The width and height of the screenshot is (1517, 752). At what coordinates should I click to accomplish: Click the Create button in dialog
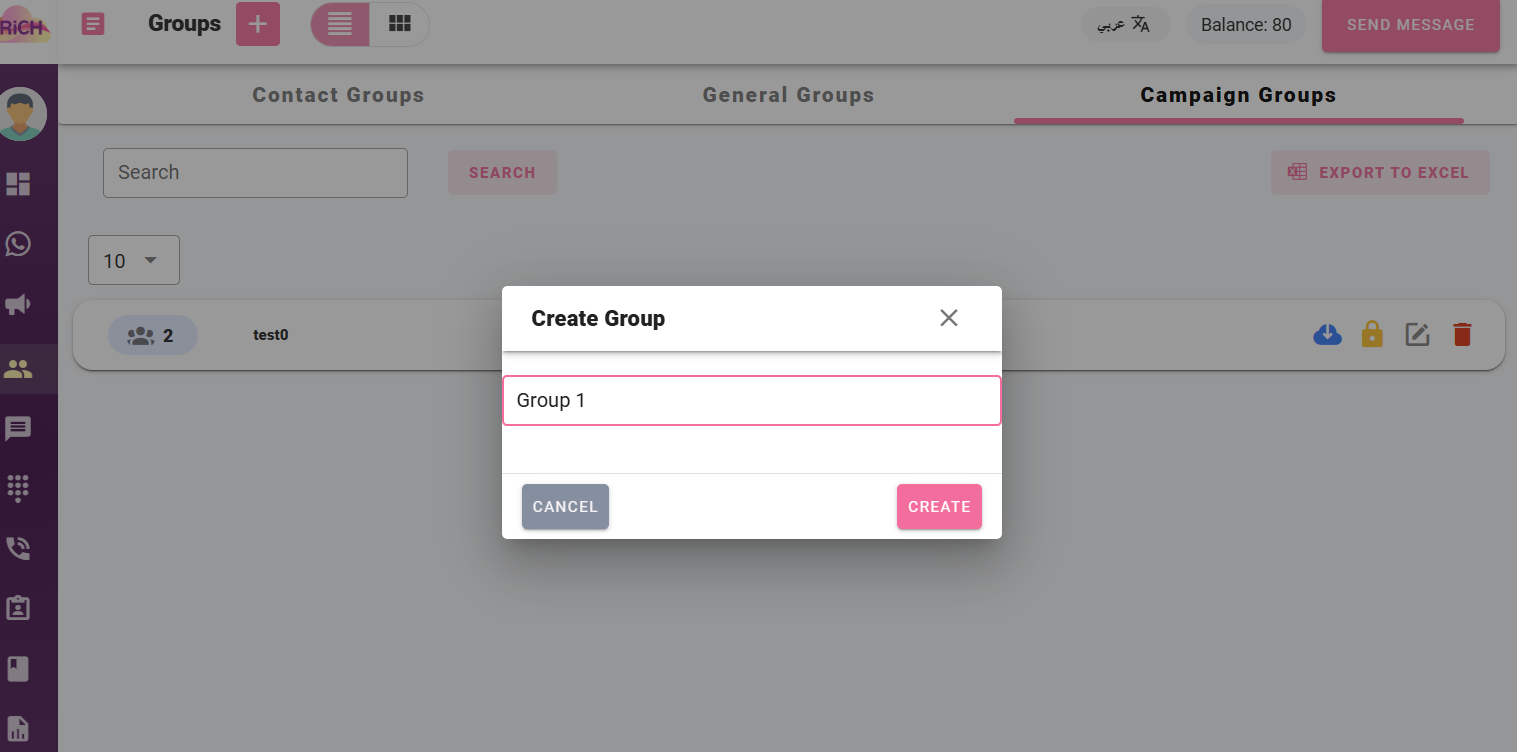coord(939,507)
